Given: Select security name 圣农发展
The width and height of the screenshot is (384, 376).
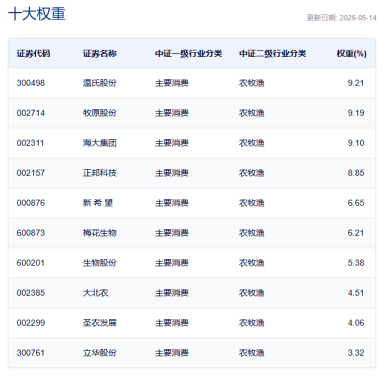Looking at the screenshot, I should (x=100, y=323).
